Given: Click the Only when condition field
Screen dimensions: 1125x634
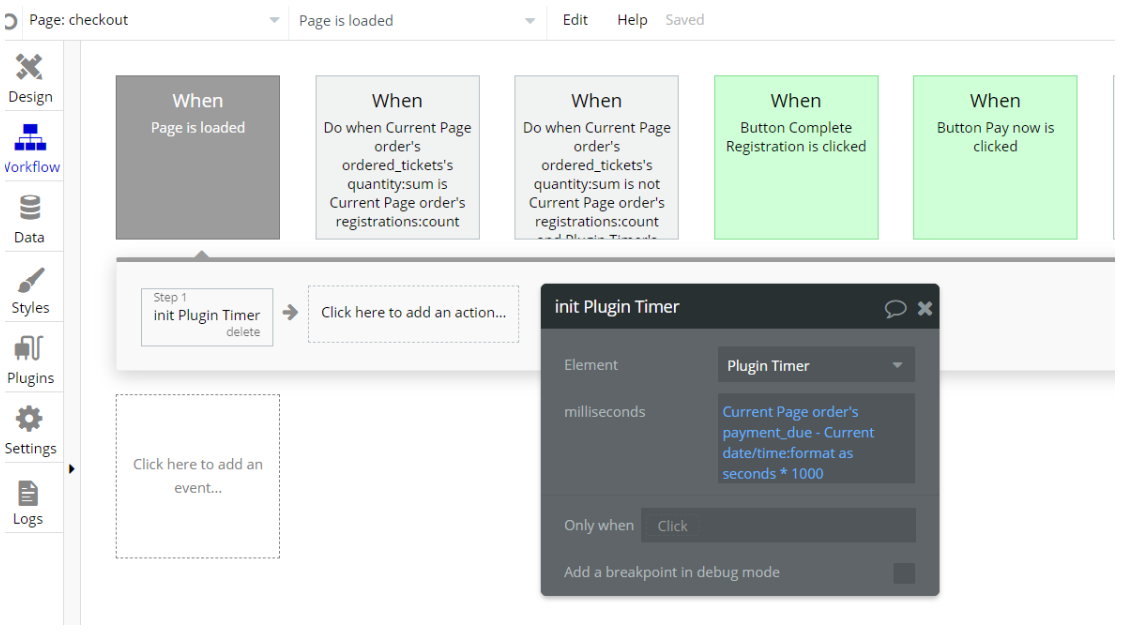Looking at the screenshot, I should (x=778, y=525).
